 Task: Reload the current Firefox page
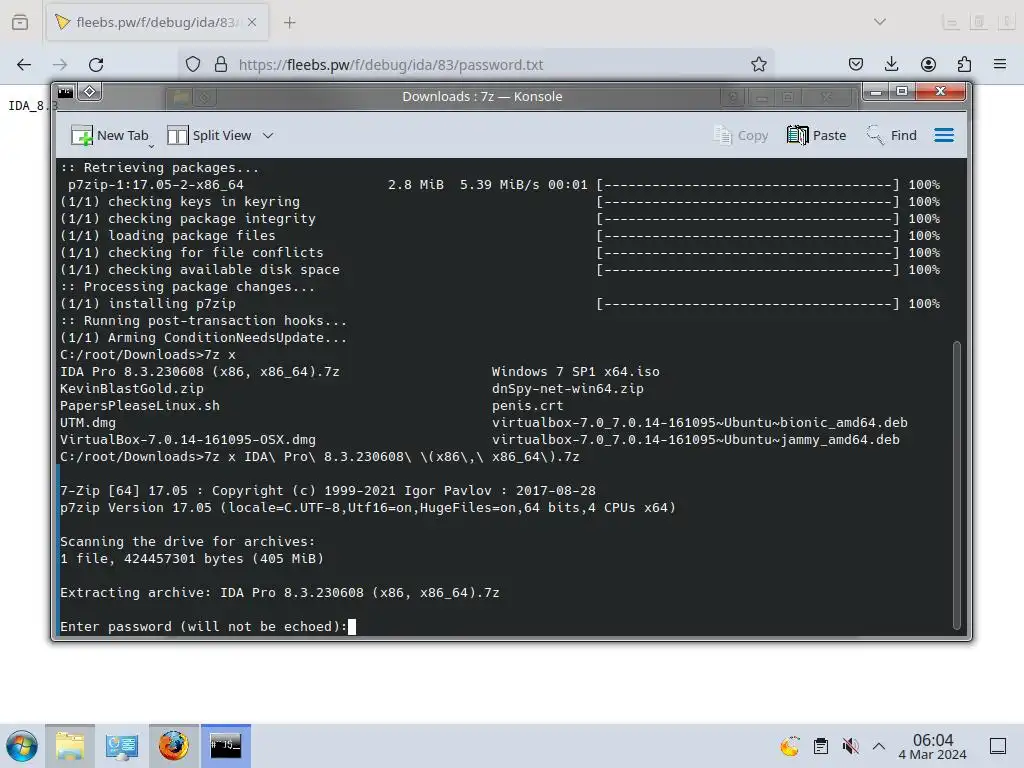[96, 65]
